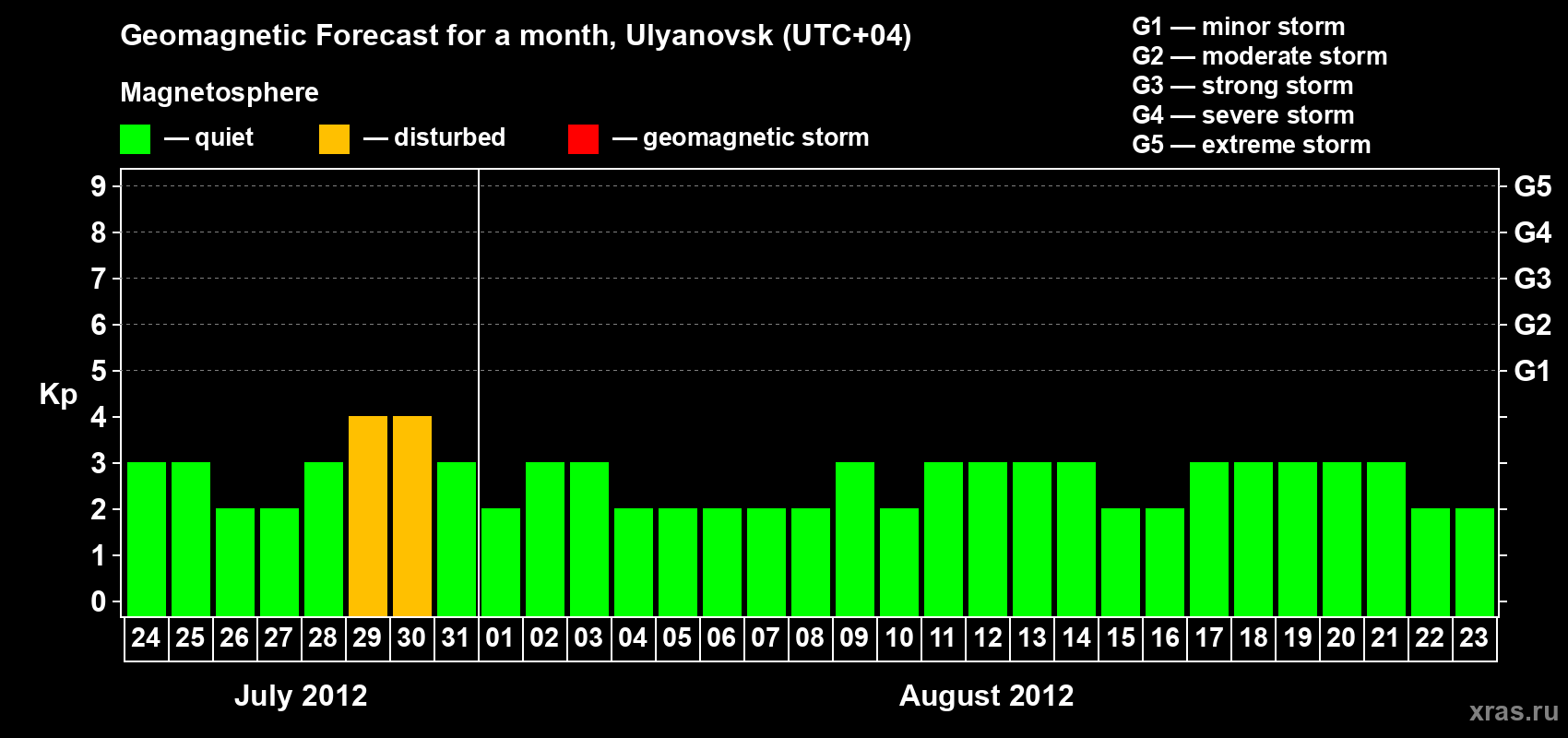Click the date label 07
This screenshot has height=738, width=1568.
pyautogui.click(x=766, y=637)
